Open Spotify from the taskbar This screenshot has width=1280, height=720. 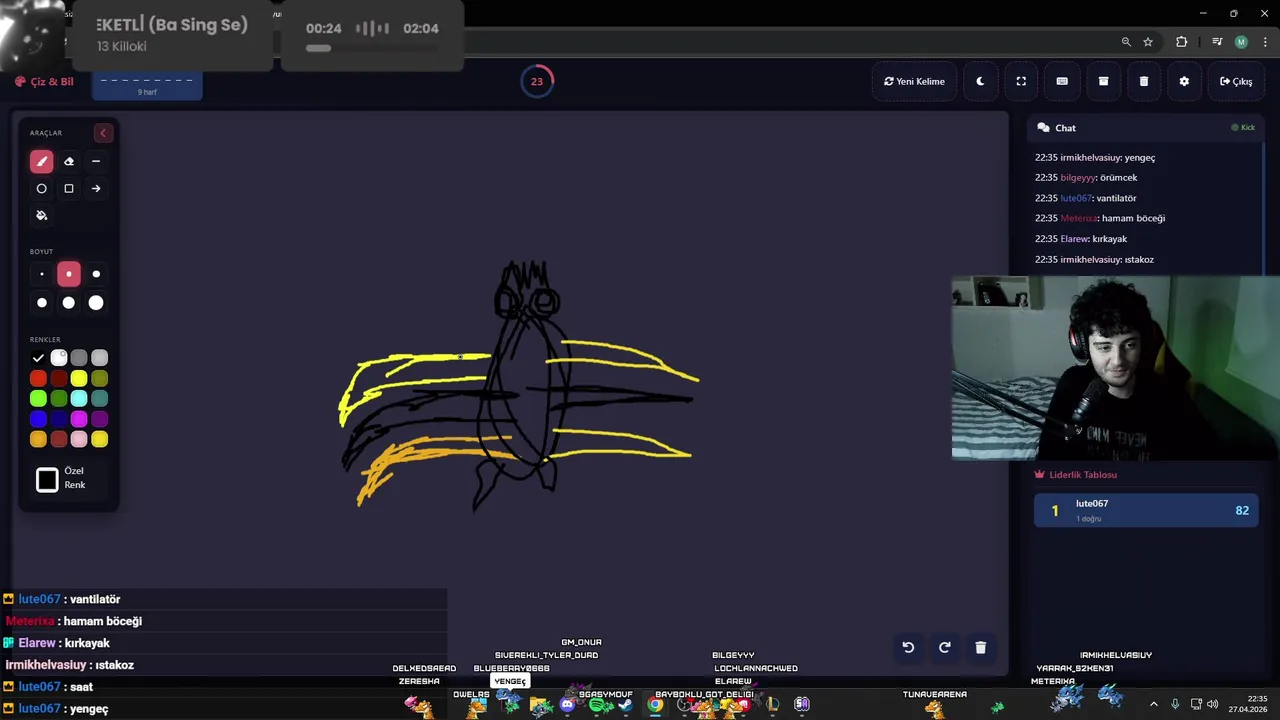tap(597, 704)
